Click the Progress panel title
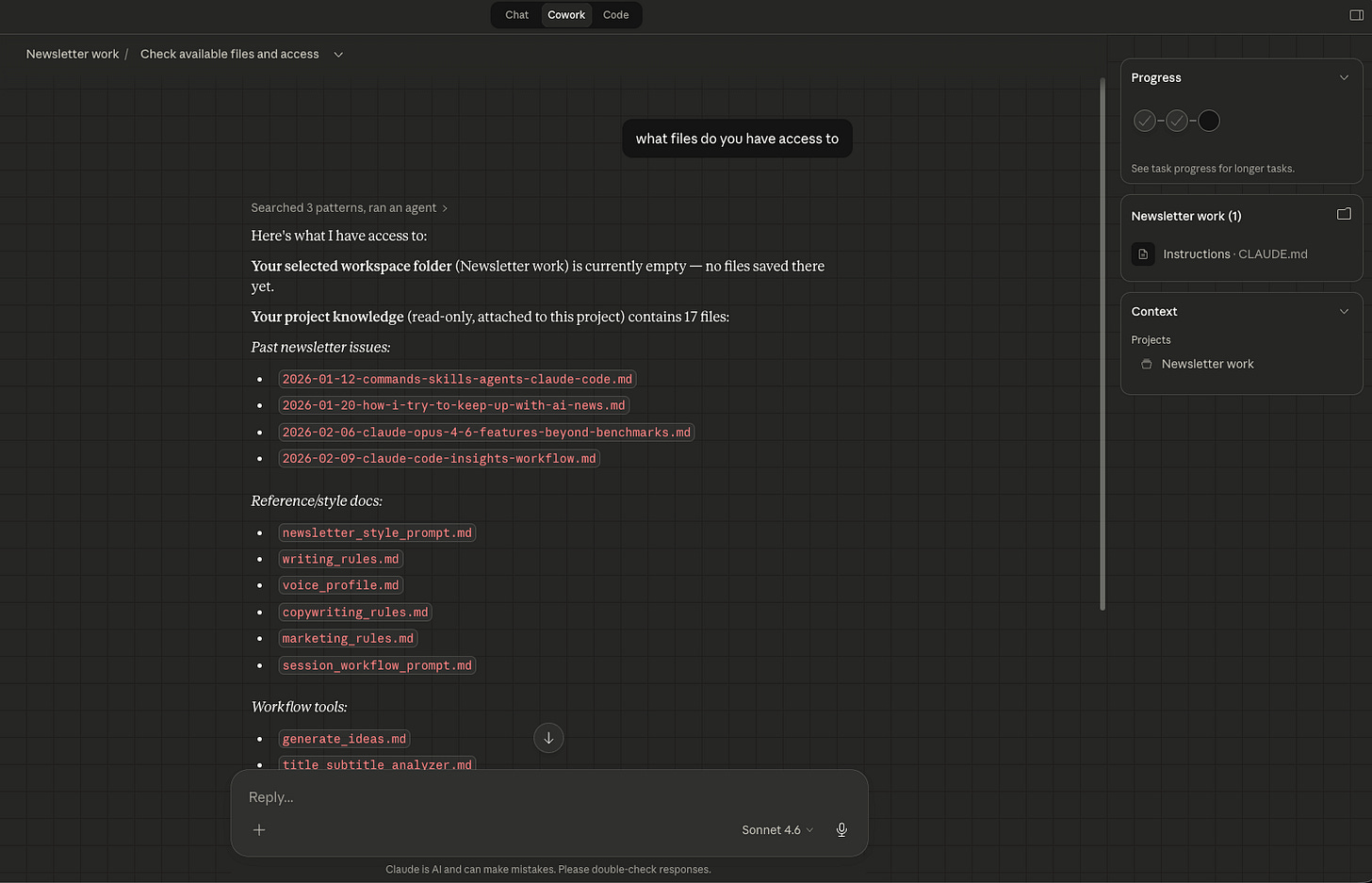Image resolution: width=1372 pixels, height=883 pixels. pos(1156,77)
